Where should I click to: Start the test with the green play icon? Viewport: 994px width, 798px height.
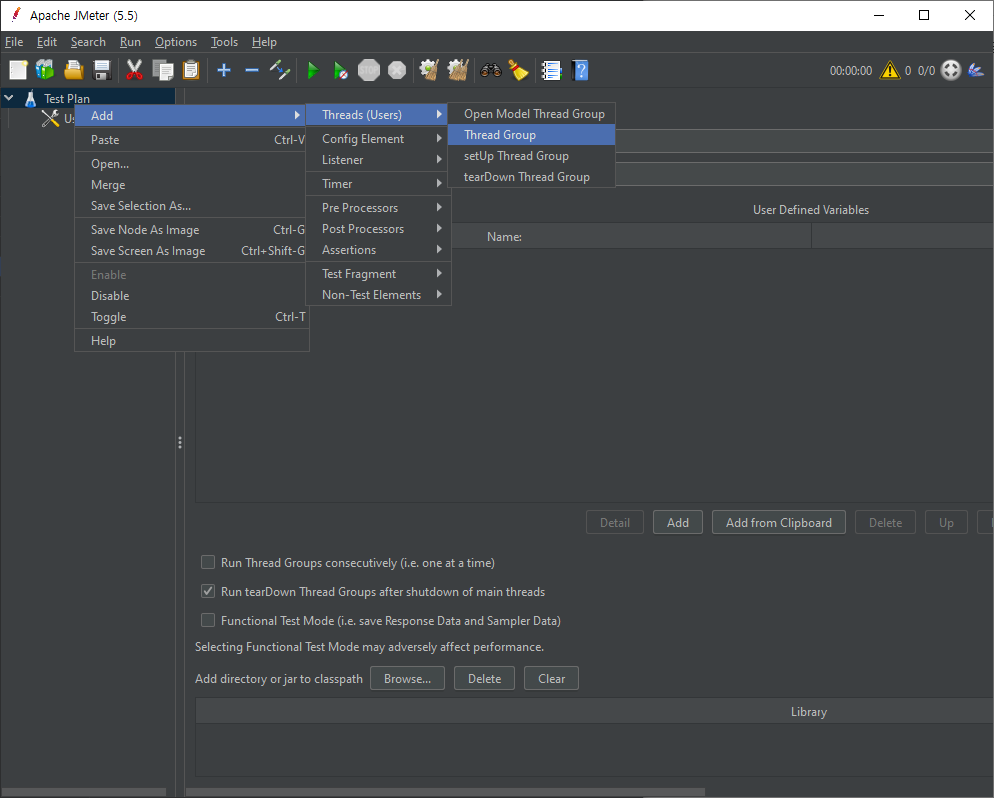pos(313,70)
